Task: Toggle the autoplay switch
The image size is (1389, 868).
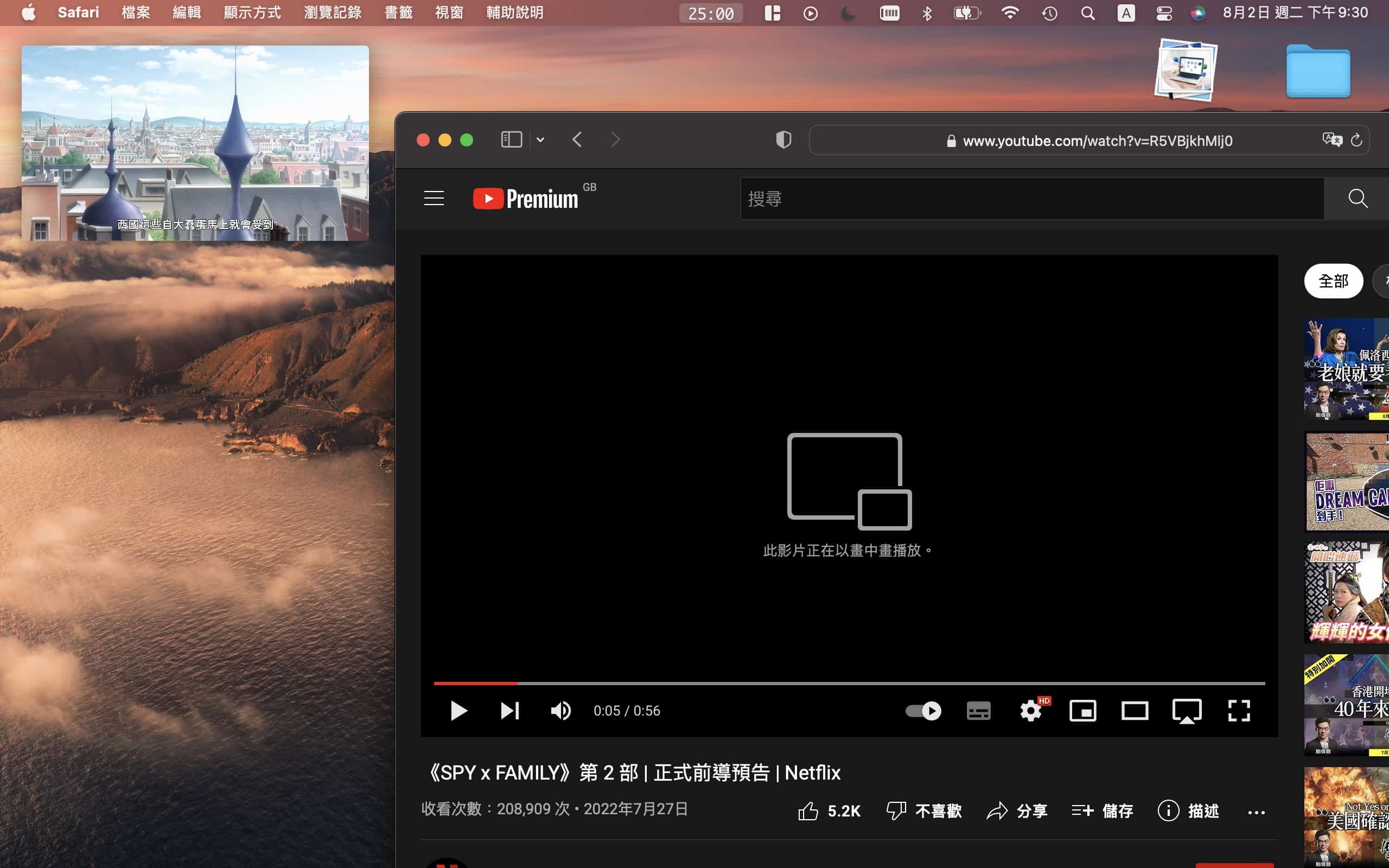Action: click(923, 711)
